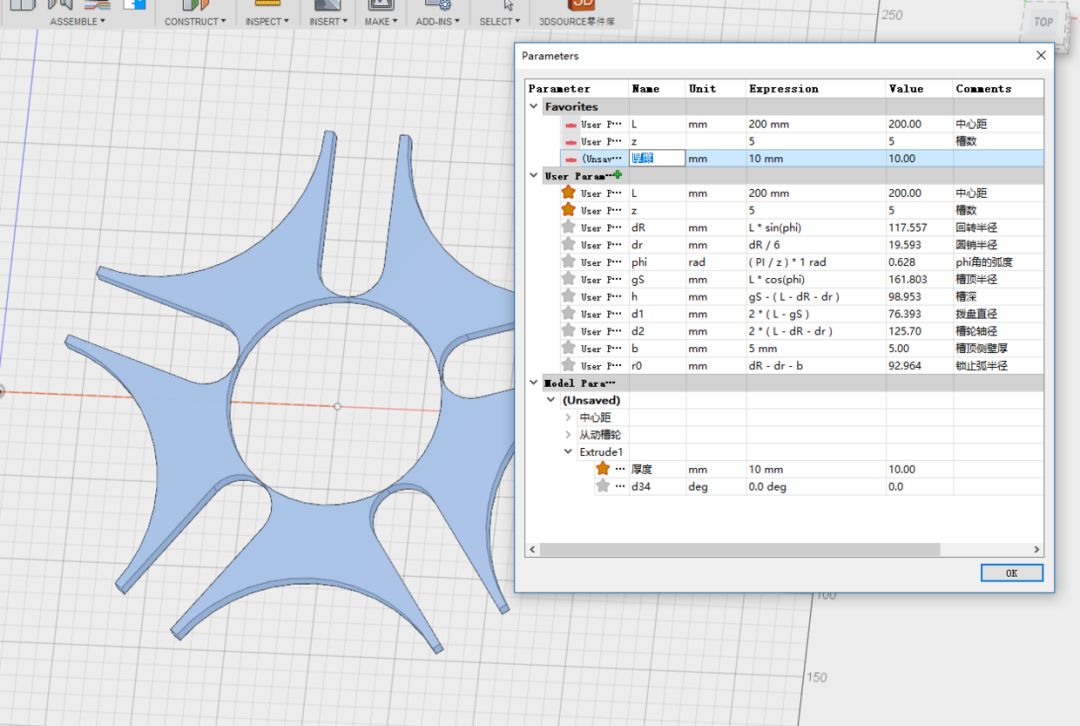The height and width of the screenshot is (726, 1080).
Task: Click the horizontal scrollbar thumb
Action: pyautogui.click(x=740, y=549)
